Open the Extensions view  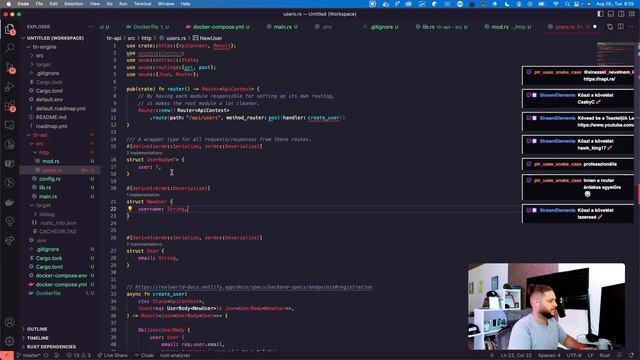pyautogui.click(x=10, y=107)
